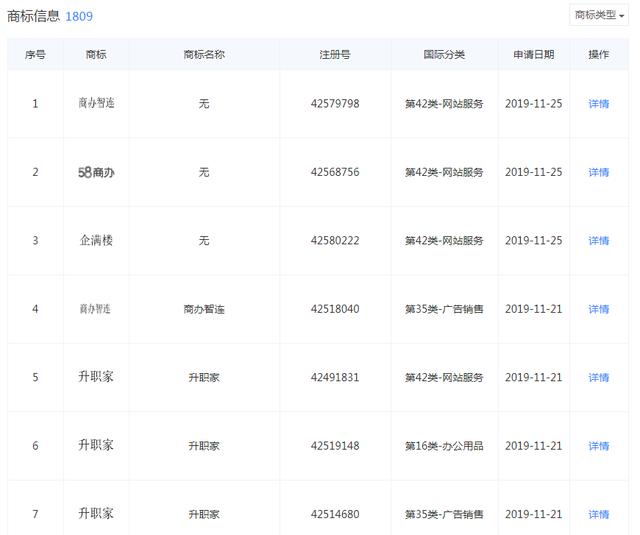This screenshot has width=640, height=535.
Task: Click trademark name 无 in row 3
Action: [x=204, y=241]
